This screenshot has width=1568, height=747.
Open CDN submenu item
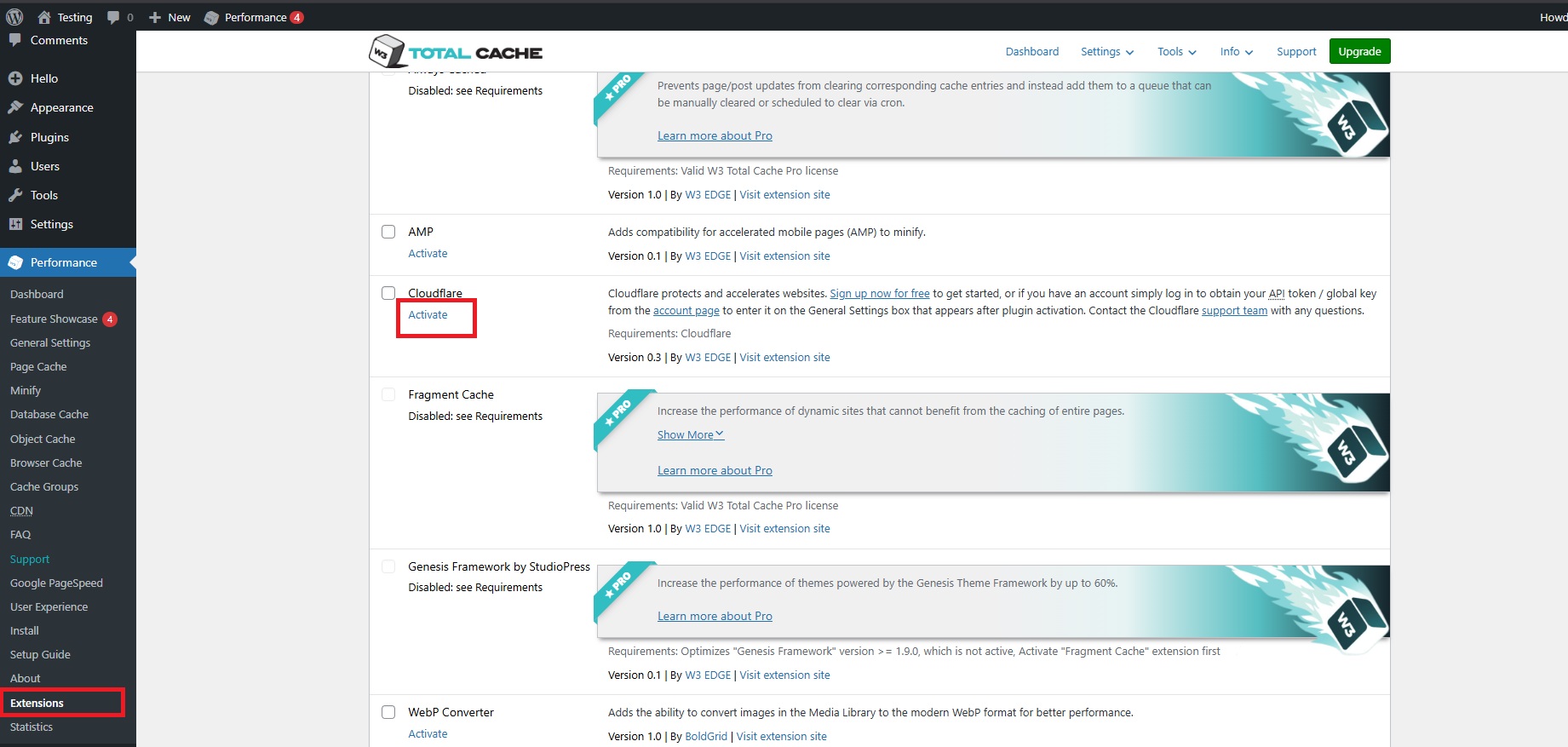[x=21, y=510]
